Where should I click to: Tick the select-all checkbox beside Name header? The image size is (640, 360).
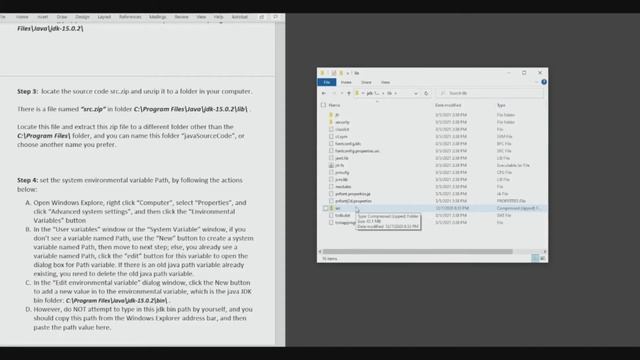[x=324, y=105]
